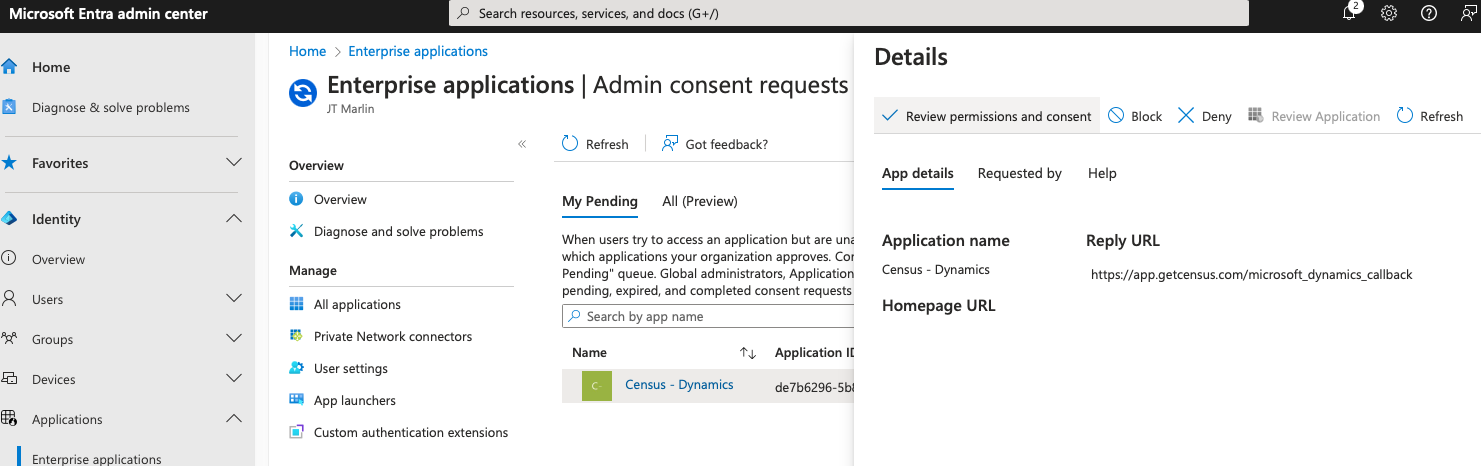
Task: Click the Census - Dynamics app thumbnail icon
Action: [x=597, y=386]
